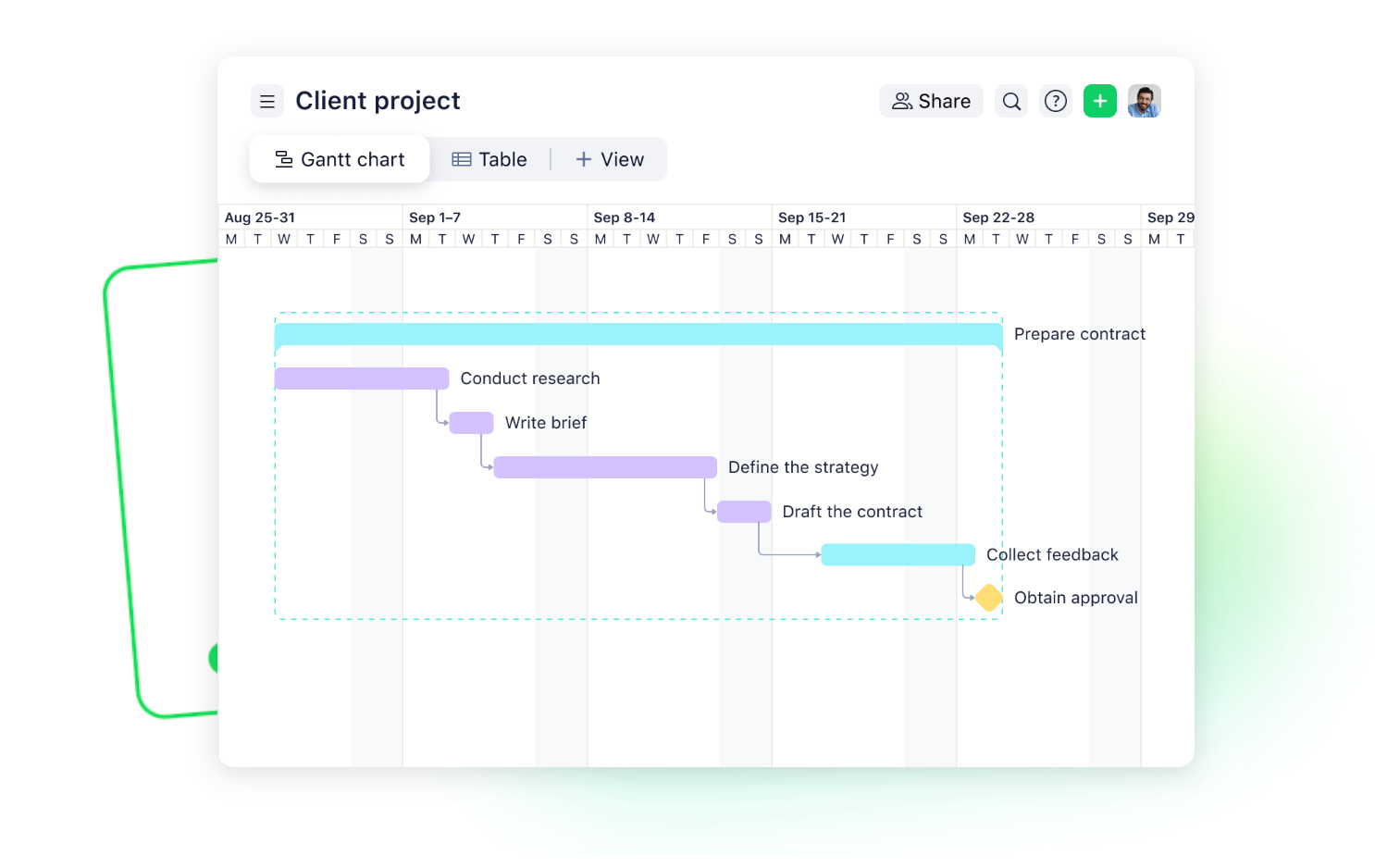
Task: Open the hamburger navigation menu
Action: (267, 101)
